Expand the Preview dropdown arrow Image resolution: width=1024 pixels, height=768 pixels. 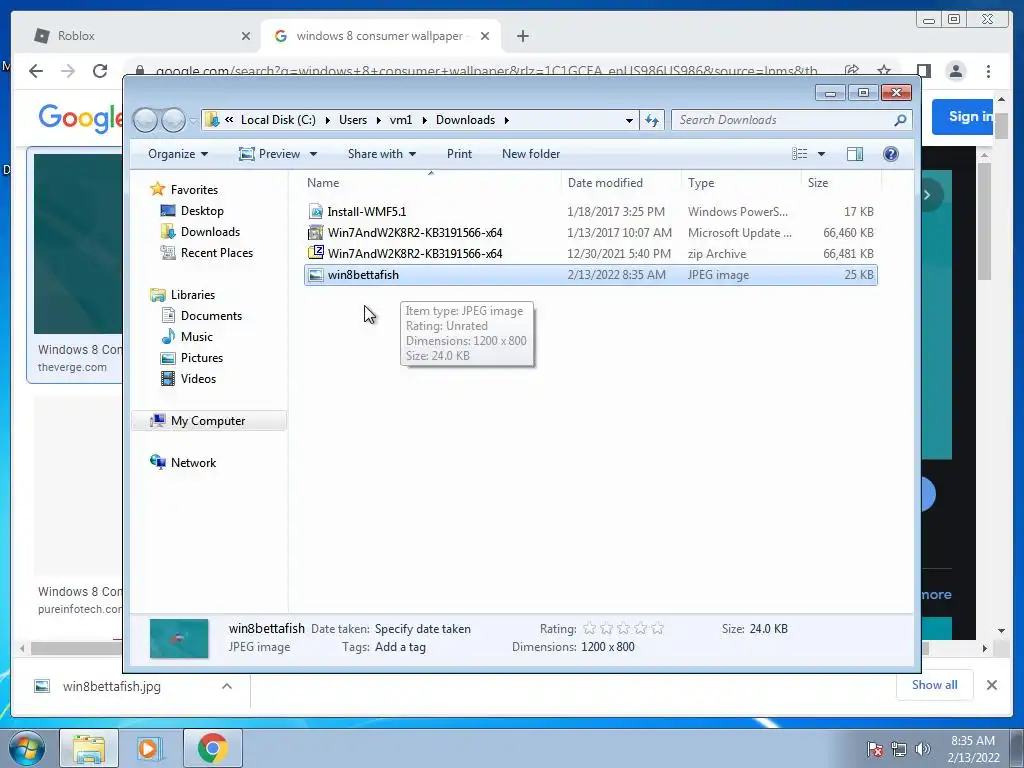(x=313, y=154)
